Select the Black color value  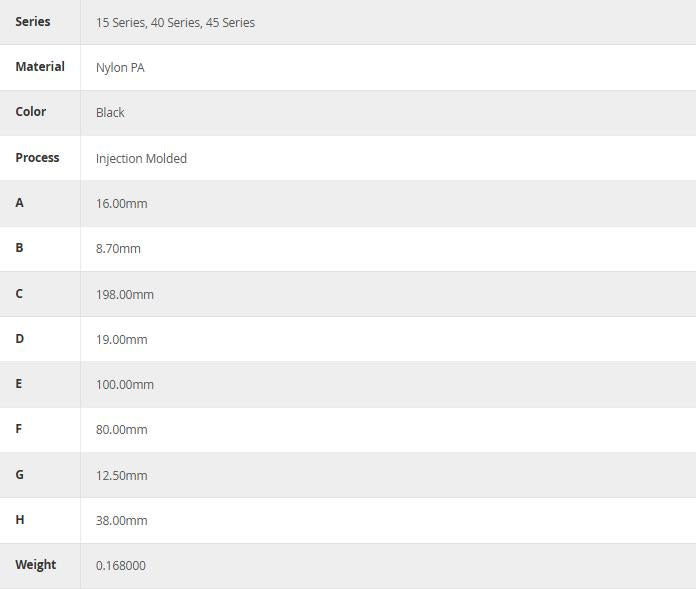pos(110,113)
